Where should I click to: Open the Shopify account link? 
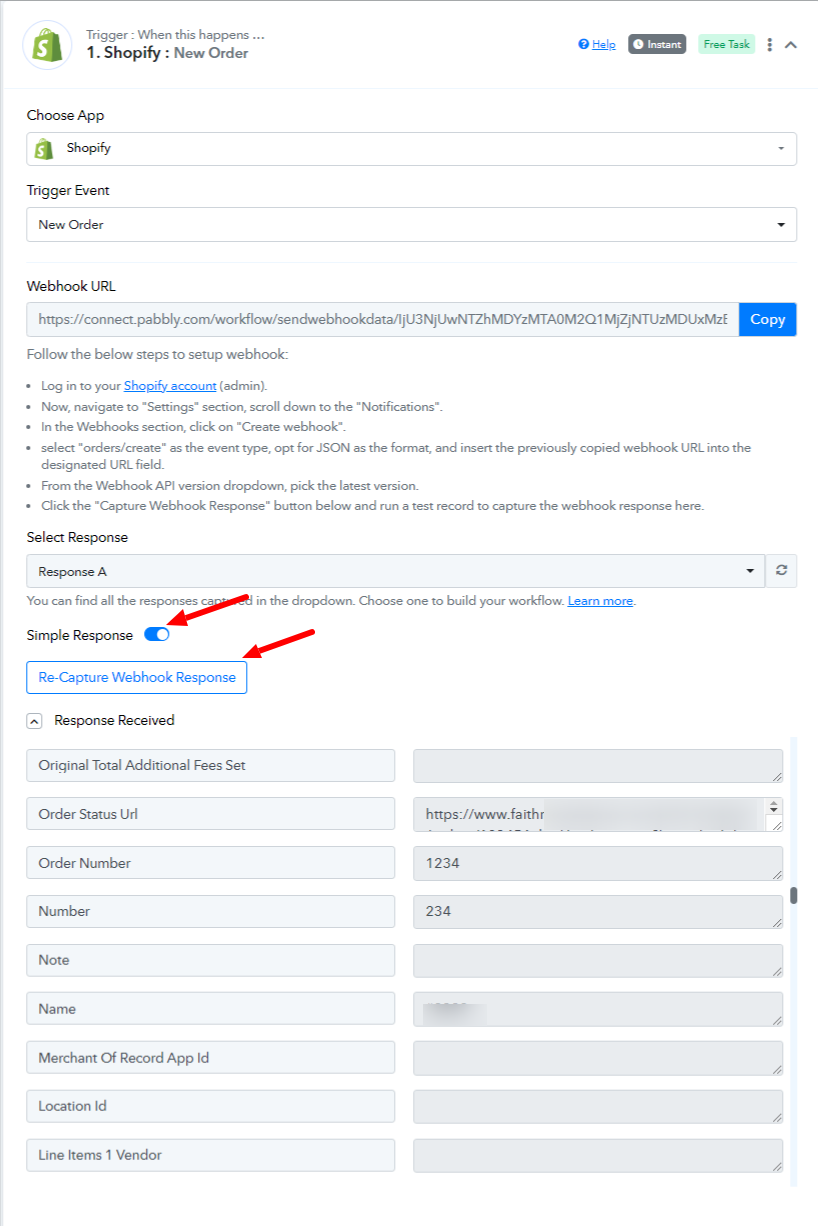tap(170, 386)
